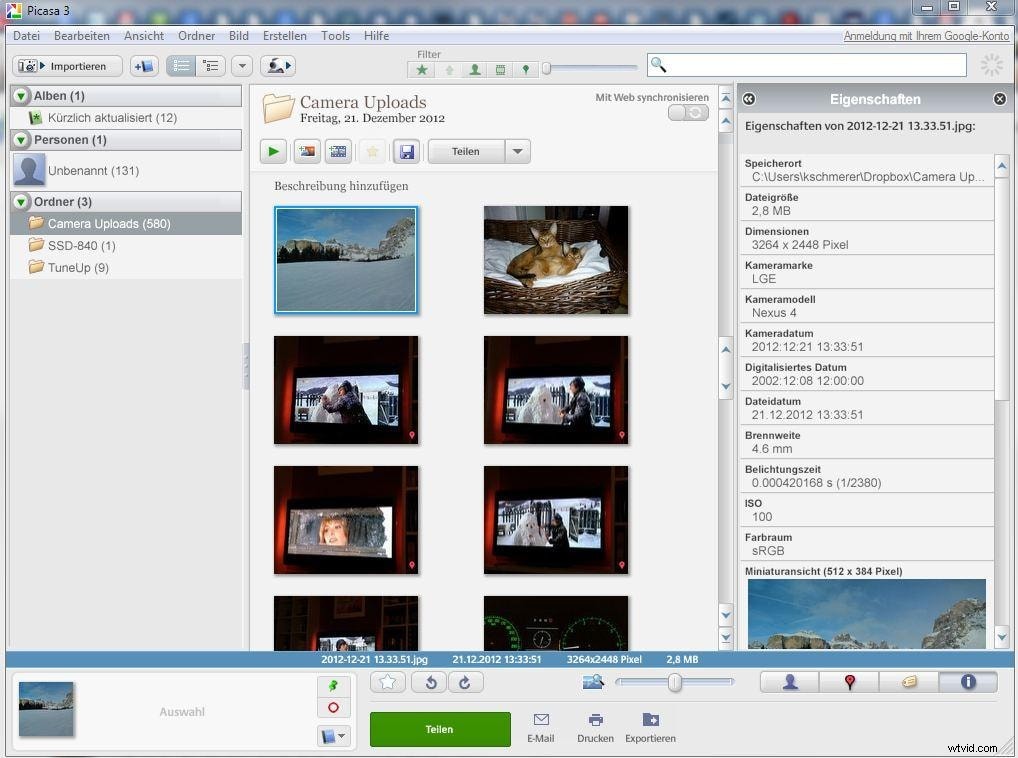This screenshot has height=758, width=1018.
Task: Rotate the selected photo clockwise
Action: coord(464,682)
